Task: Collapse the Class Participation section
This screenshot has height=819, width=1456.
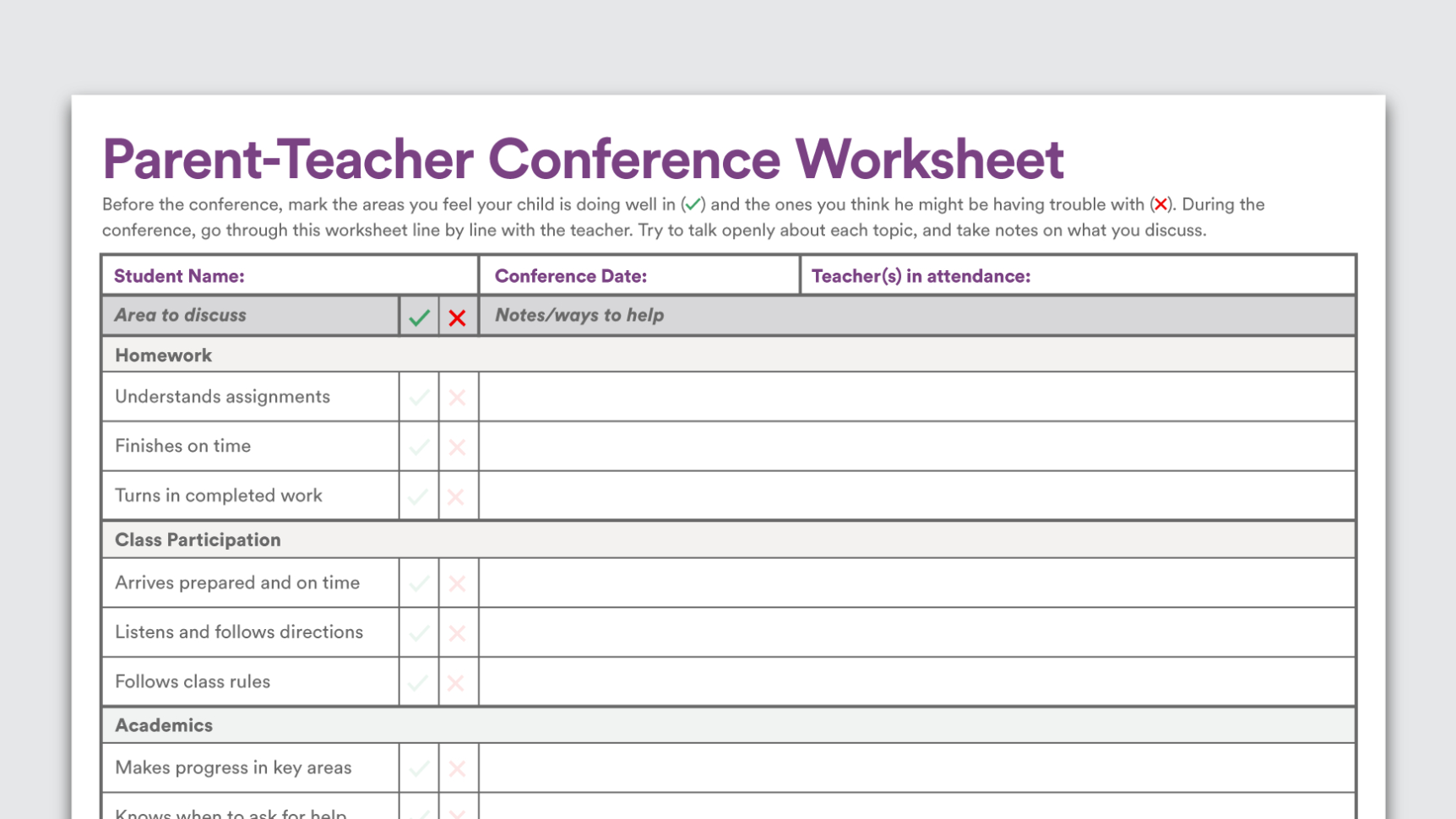Action: click(198, 540)
